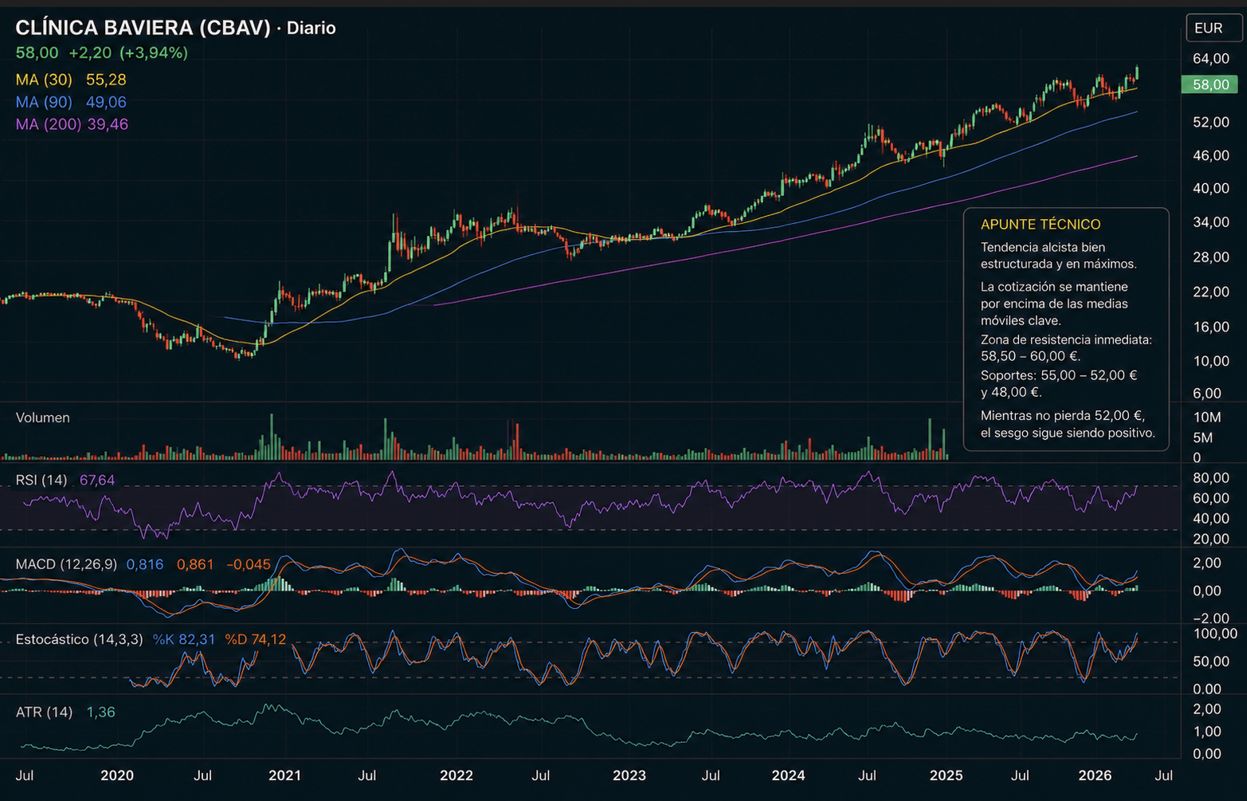
Task: Select the price change +2,20 value
Action: [90, 53]
